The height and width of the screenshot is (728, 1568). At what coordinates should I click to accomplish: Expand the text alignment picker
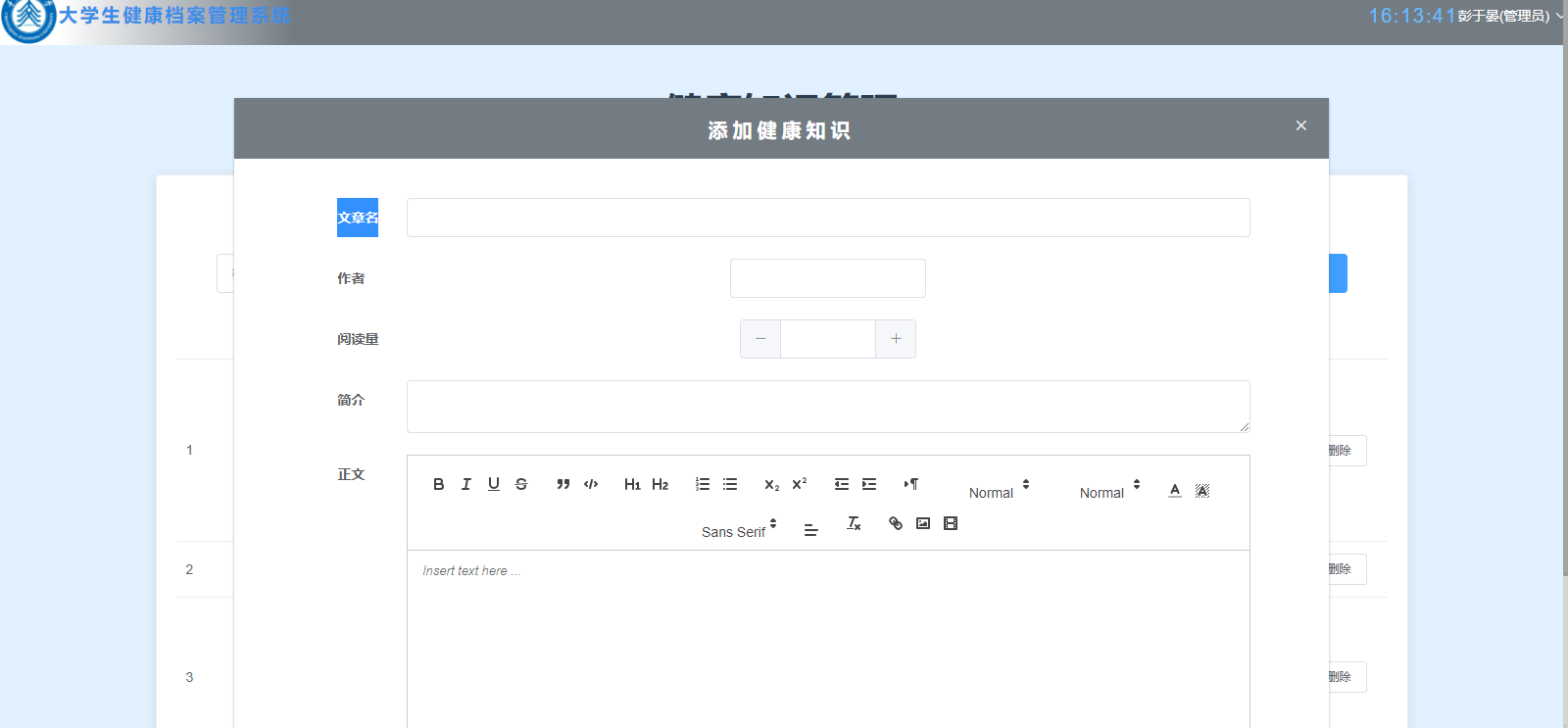coord(810,530)
